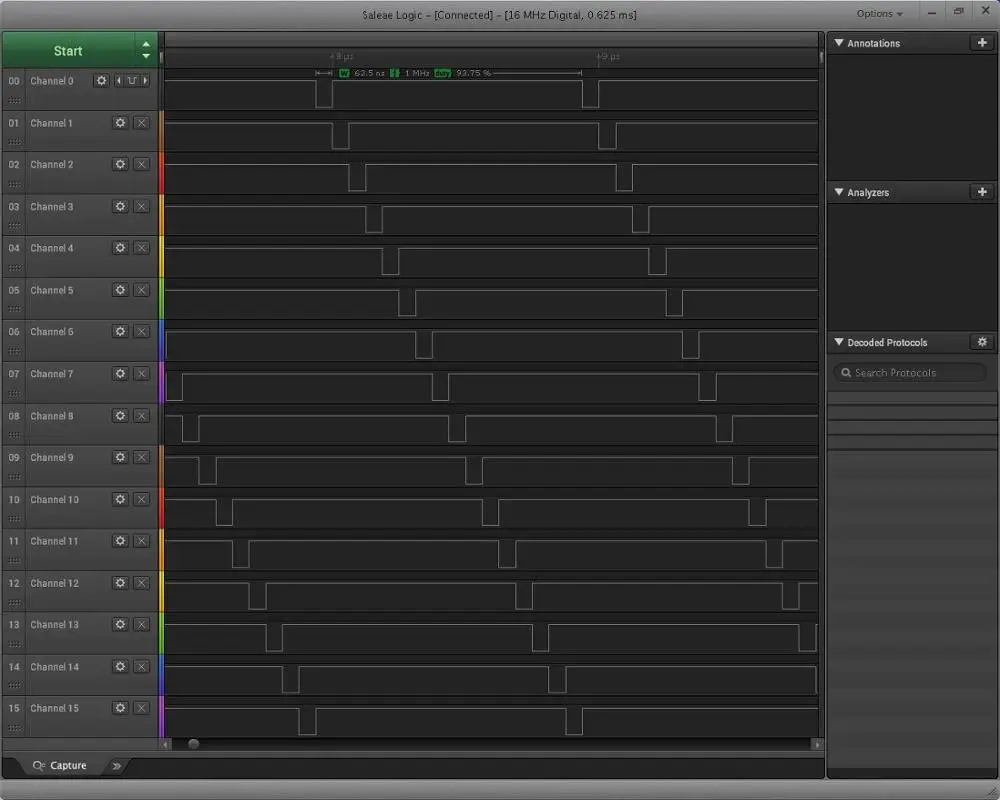
Task: Click the 93.75 % duty cycle measurement
Action: pos(473,73)
